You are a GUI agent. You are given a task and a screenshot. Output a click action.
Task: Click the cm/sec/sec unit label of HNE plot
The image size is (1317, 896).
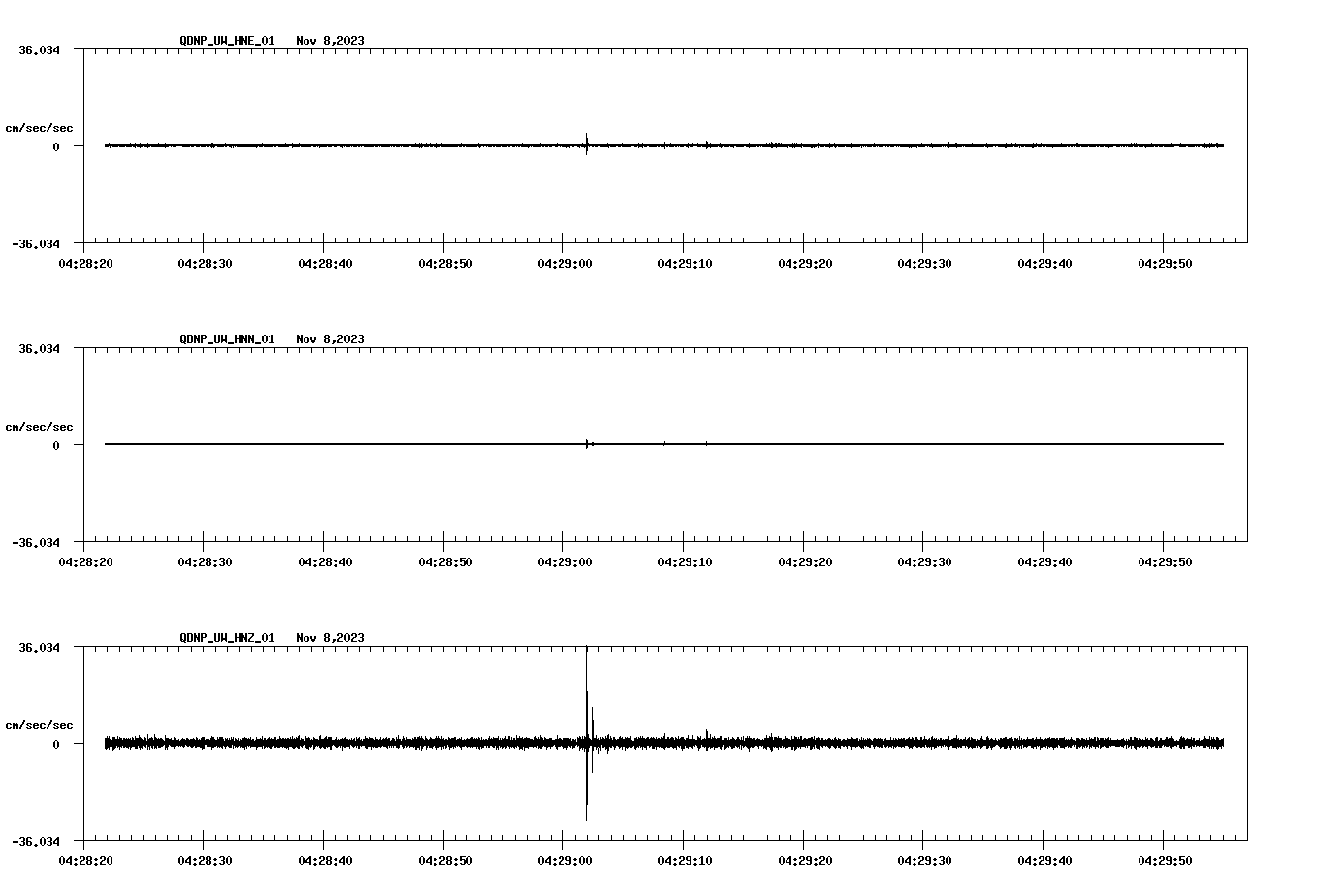(39, 128)
